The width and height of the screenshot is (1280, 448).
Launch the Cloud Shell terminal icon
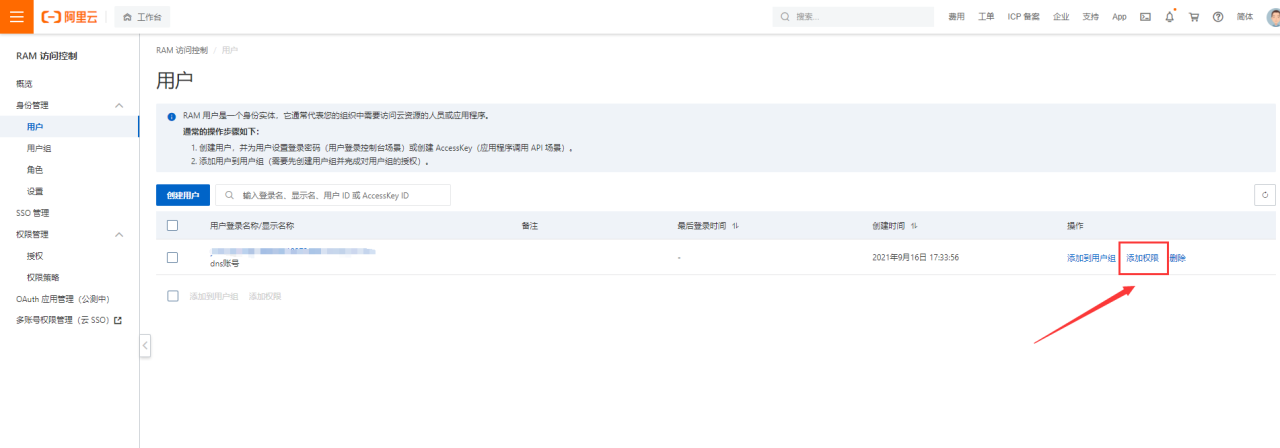point(1145,17)
